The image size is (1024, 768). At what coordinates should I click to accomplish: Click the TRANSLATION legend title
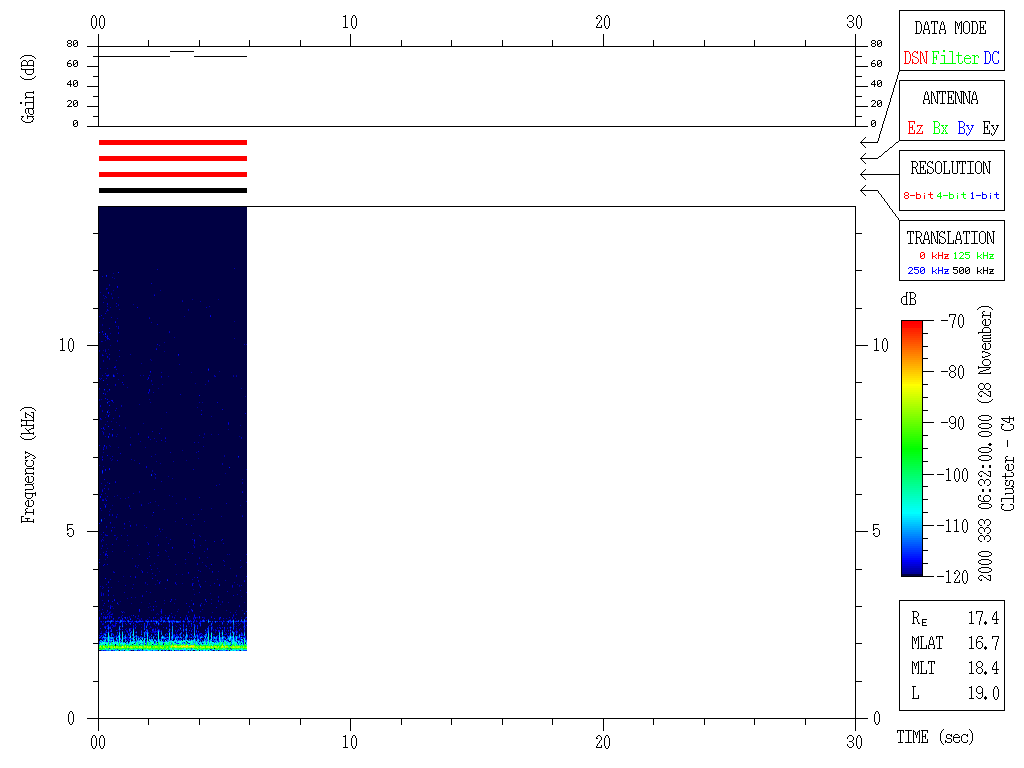950,238
